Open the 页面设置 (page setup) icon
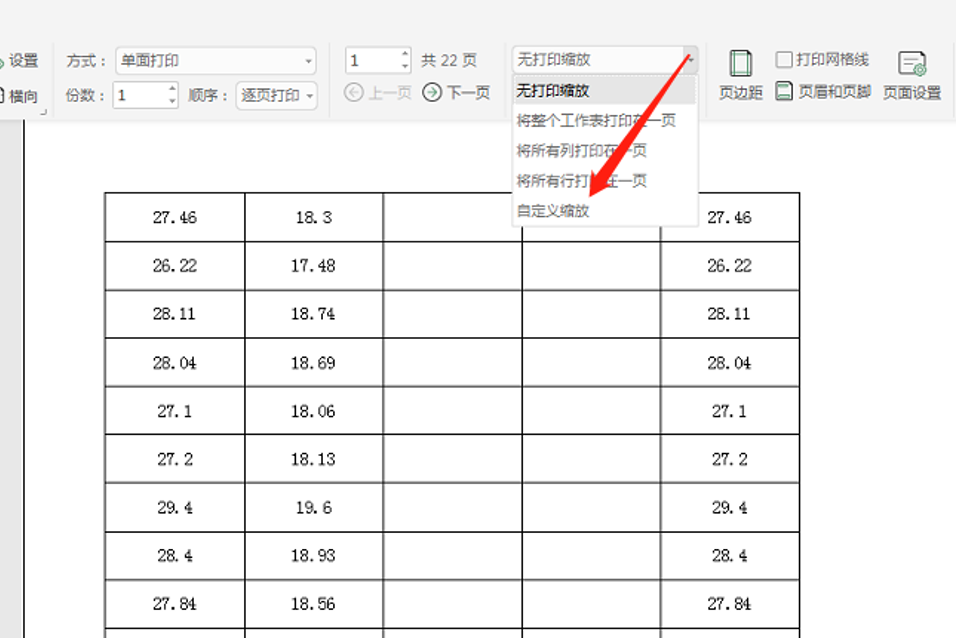This screenshot has height=638, width=957. tap(911, 72)
